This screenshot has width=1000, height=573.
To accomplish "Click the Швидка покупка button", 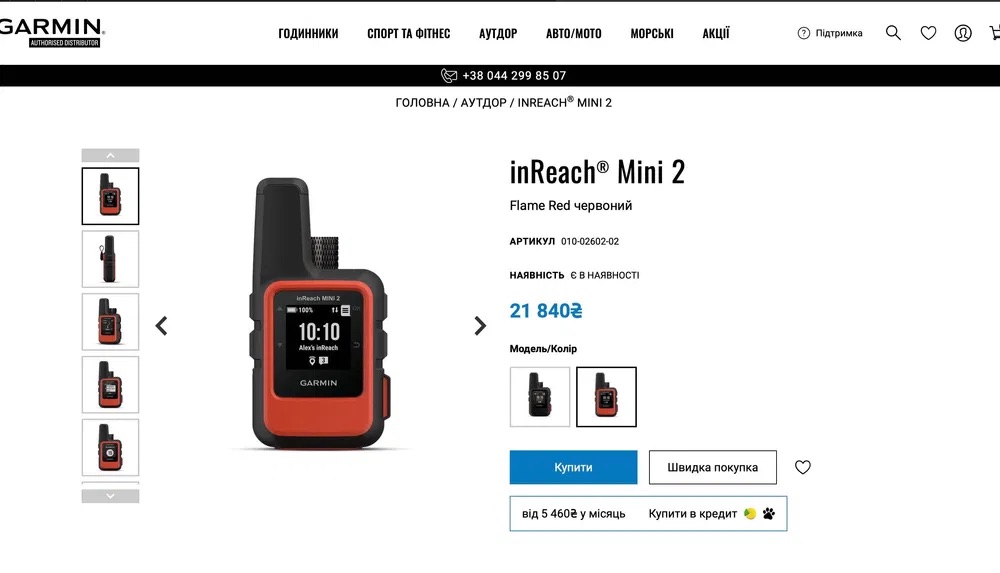I will point(712,467).
